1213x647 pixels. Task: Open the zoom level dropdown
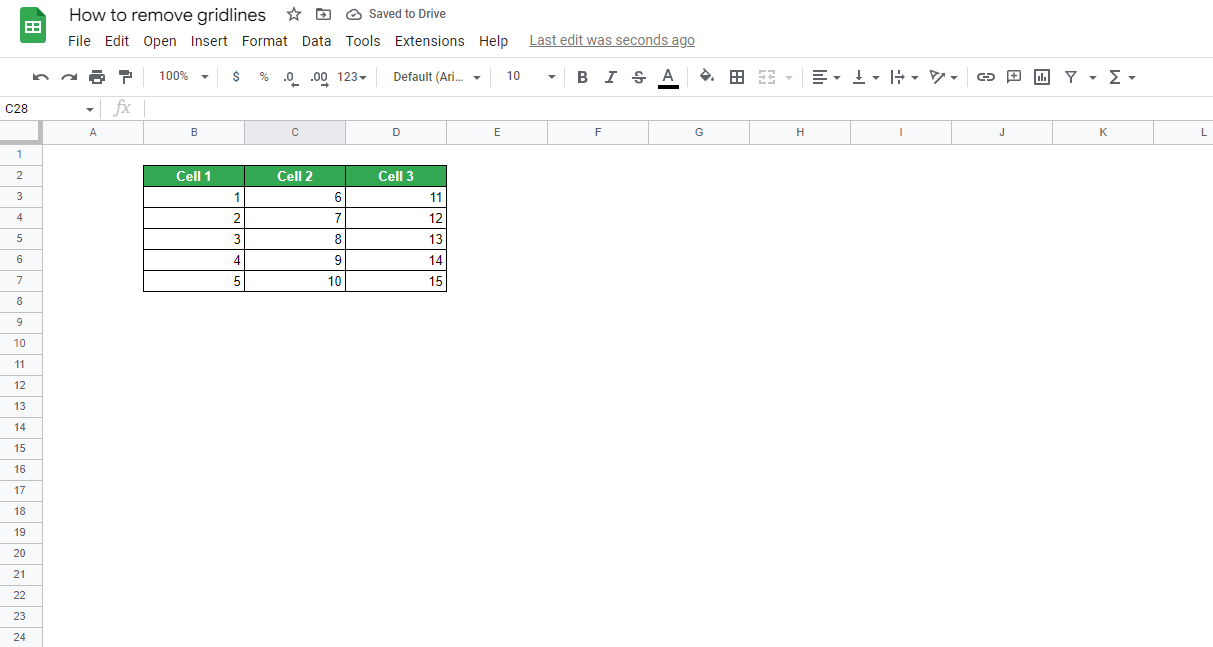pyautogui.click(x=182, y=76)
